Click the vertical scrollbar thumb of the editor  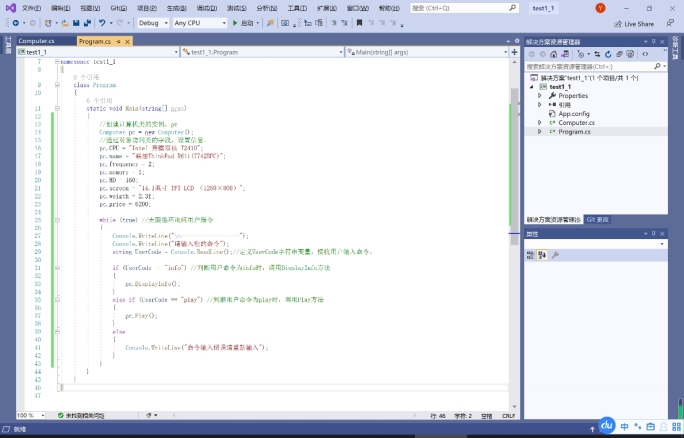pos(514,166)
